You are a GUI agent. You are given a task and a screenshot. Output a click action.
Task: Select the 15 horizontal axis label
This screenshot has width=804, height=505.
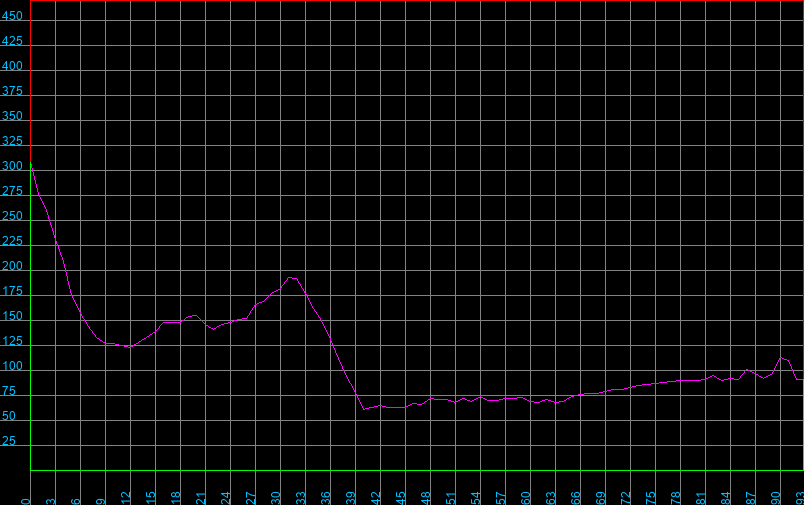(x=151, y=498)
